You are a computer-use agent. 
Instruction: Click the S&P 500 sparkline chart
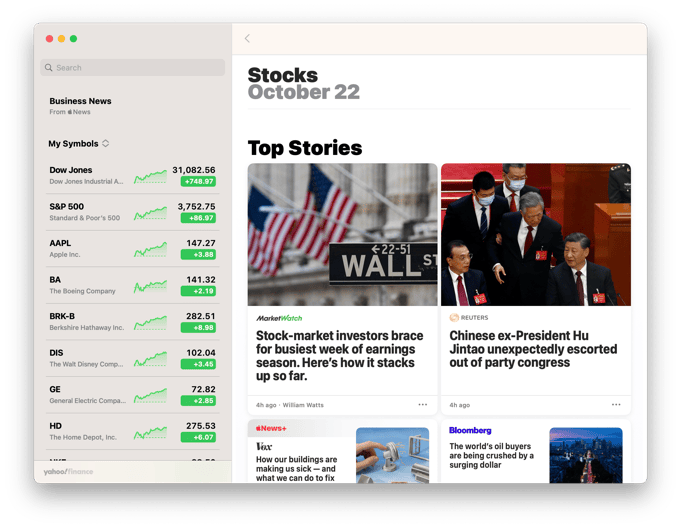(150, 213)
